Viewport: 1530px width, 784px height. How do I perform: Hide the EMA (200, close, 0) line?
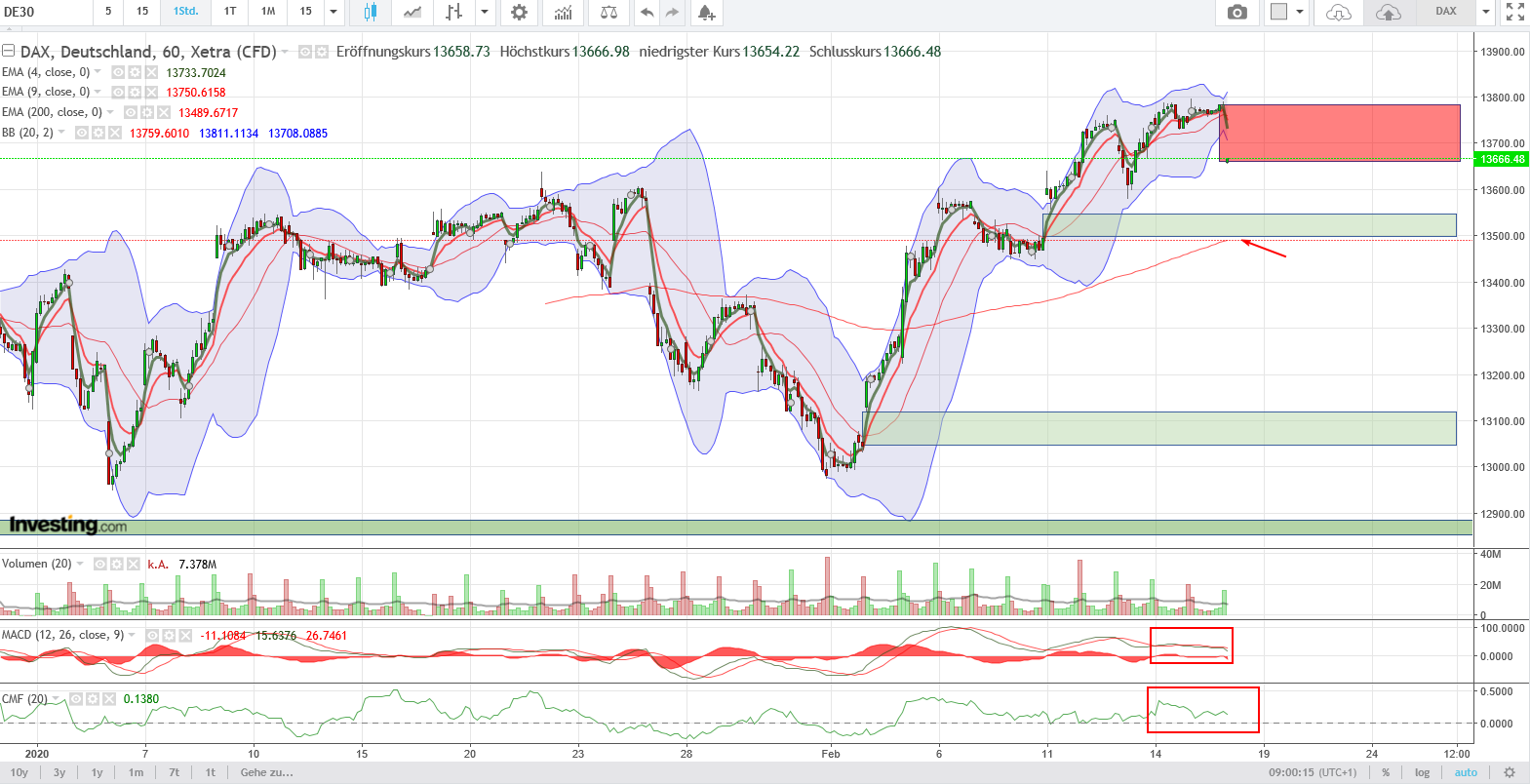click(x=131, y=112)
